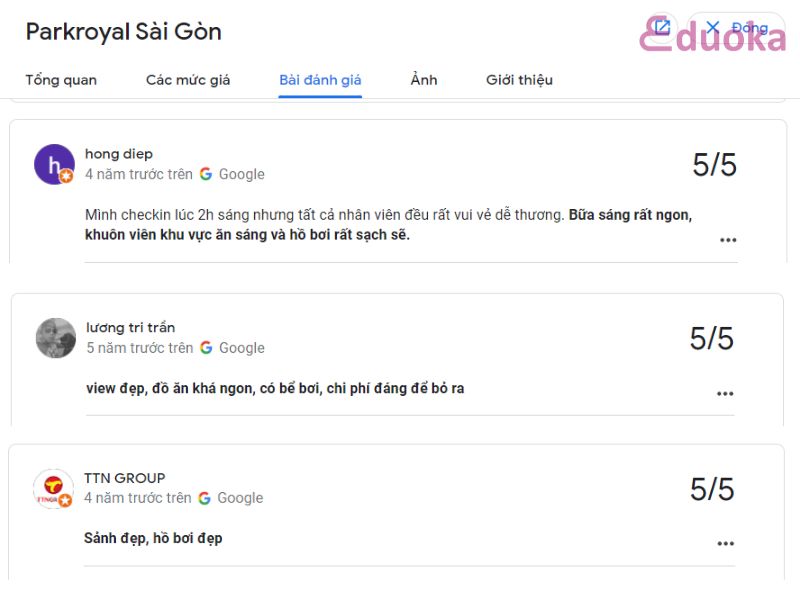Select the Bài đánh giá tab
This screenshot has width=800, height=600.
click(x=320, y=80)
